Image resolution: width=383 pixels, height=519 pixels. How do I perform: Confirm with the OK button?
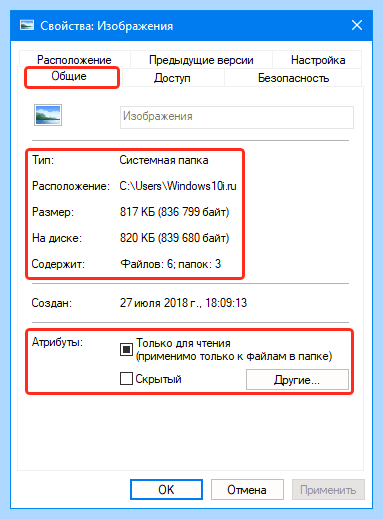tap(166, 490)
